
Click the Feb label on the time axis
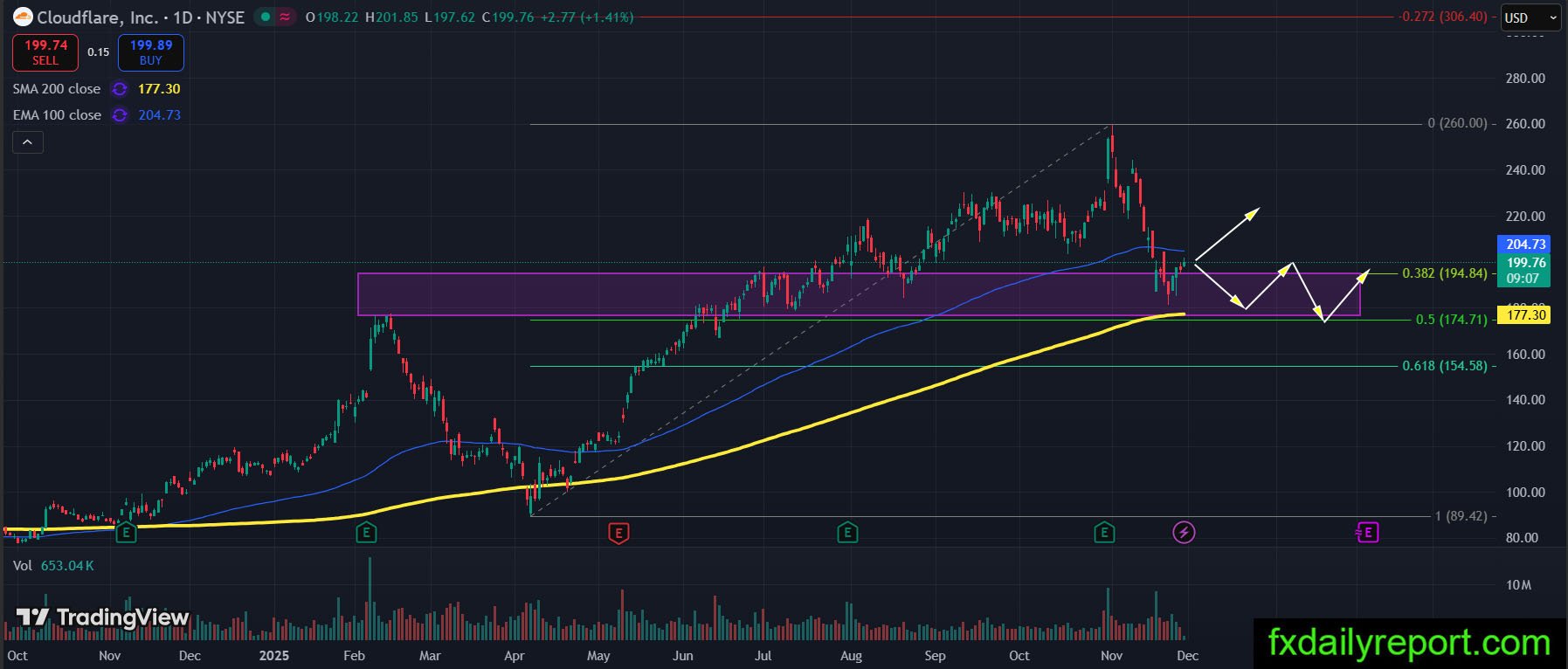tap(354, 656)
